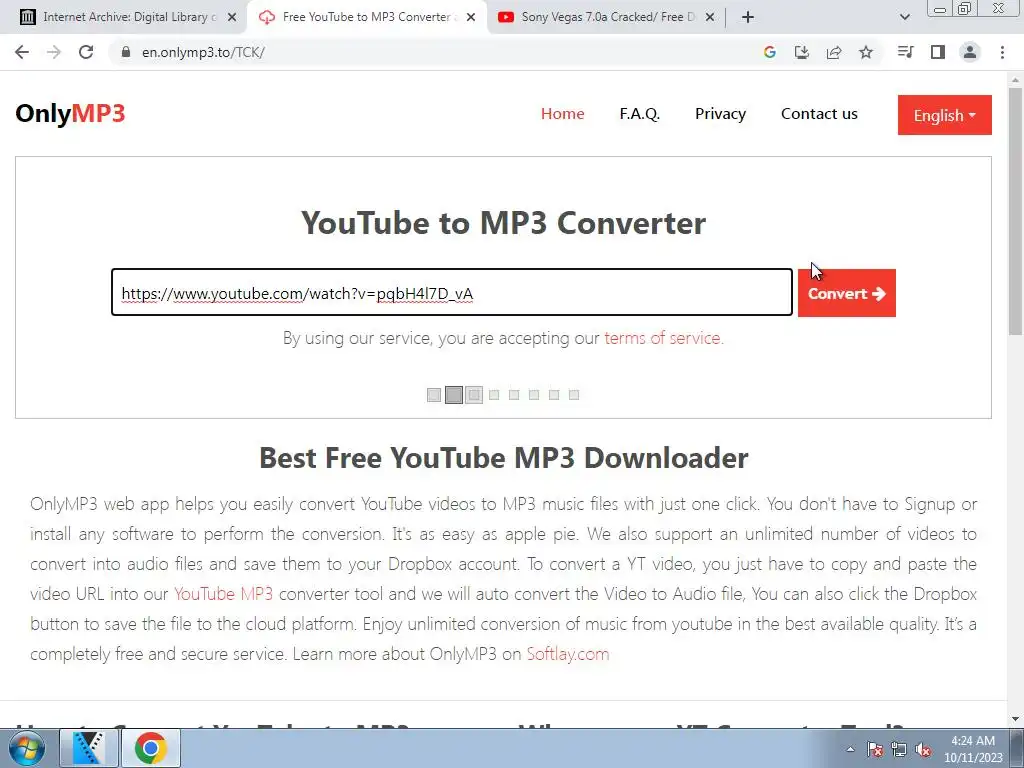Click the Action Center flag tray icon

click(875, 750)
